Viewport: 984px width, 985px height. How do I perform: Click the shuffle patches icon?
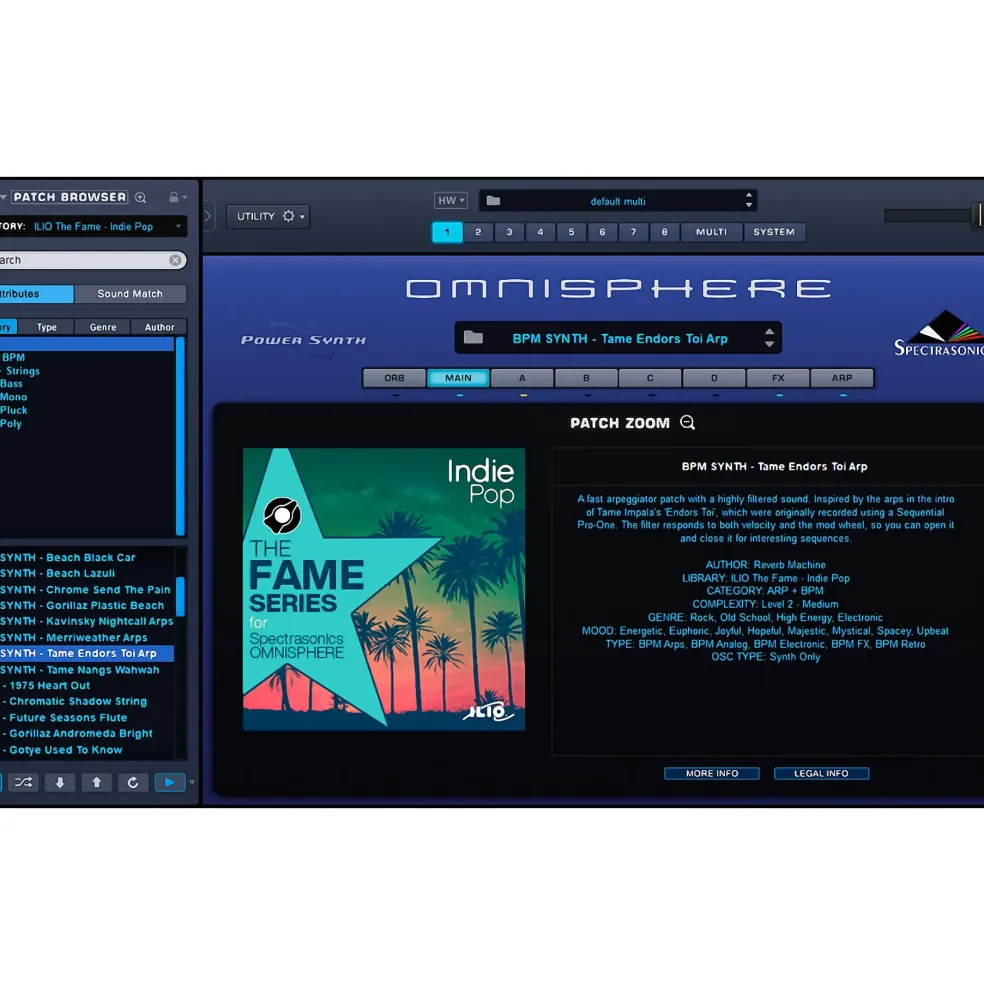coord(23,782)
